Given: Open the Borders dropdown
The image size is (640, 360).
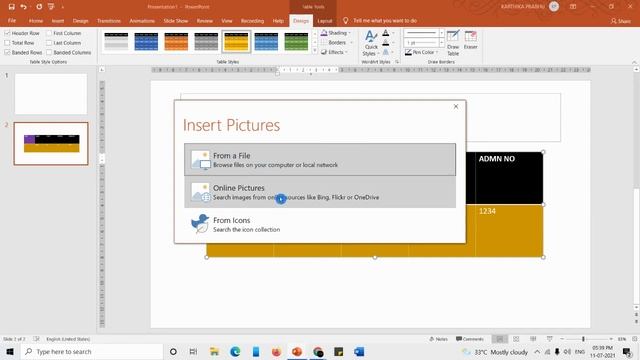Looking at the screenshot, I should [336, 42].
